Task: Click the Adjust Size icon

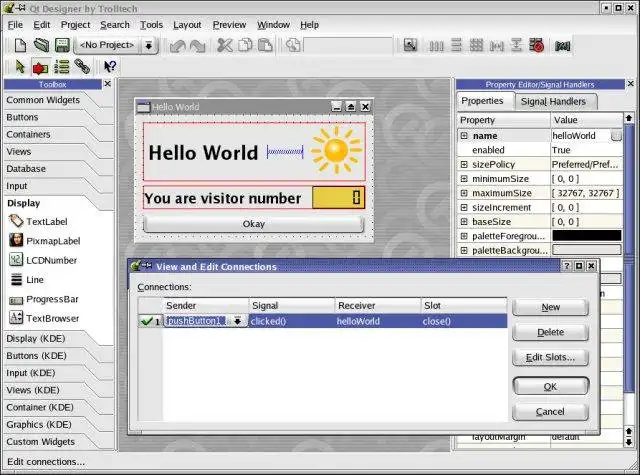Action: click(x=410, y=45)
